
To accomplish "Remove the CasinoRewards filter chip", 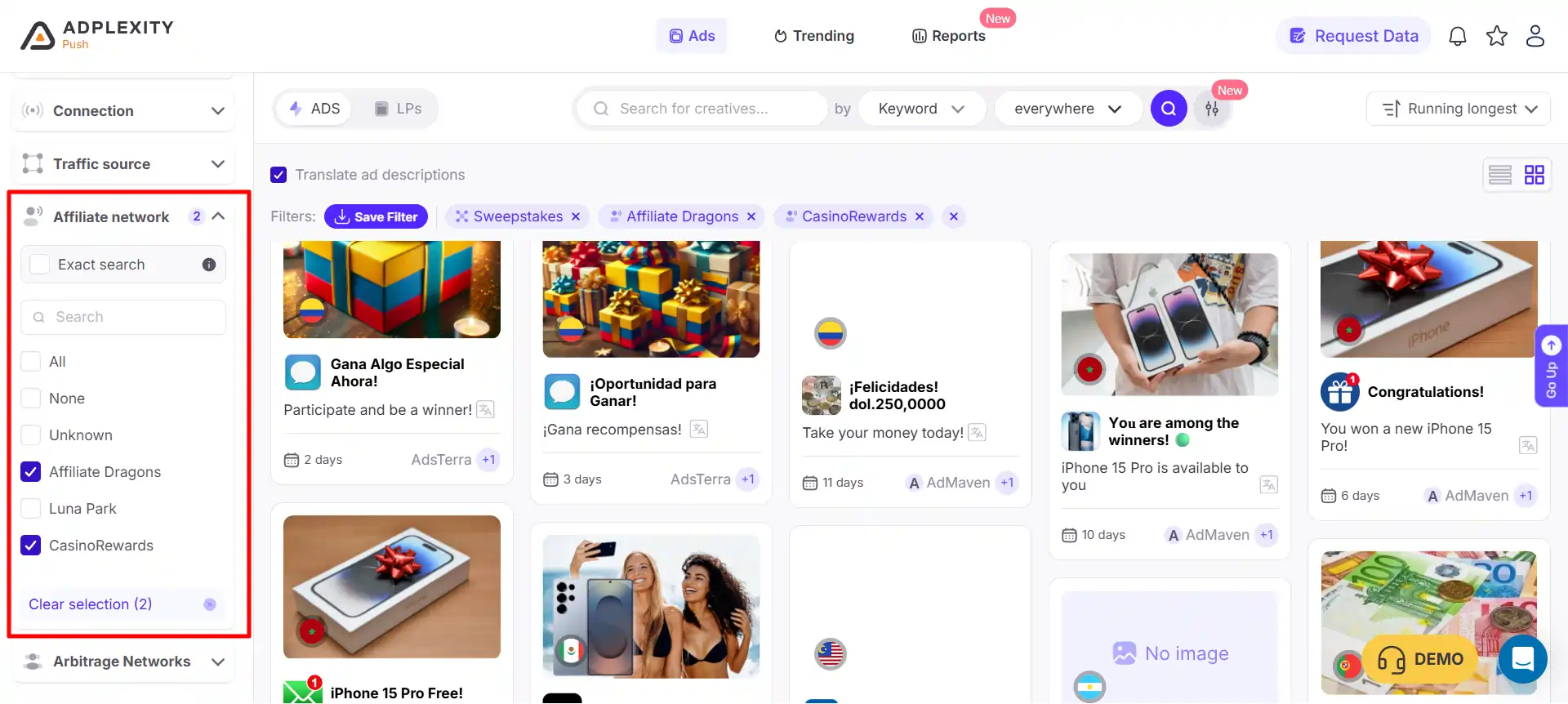I will point(920,216).
